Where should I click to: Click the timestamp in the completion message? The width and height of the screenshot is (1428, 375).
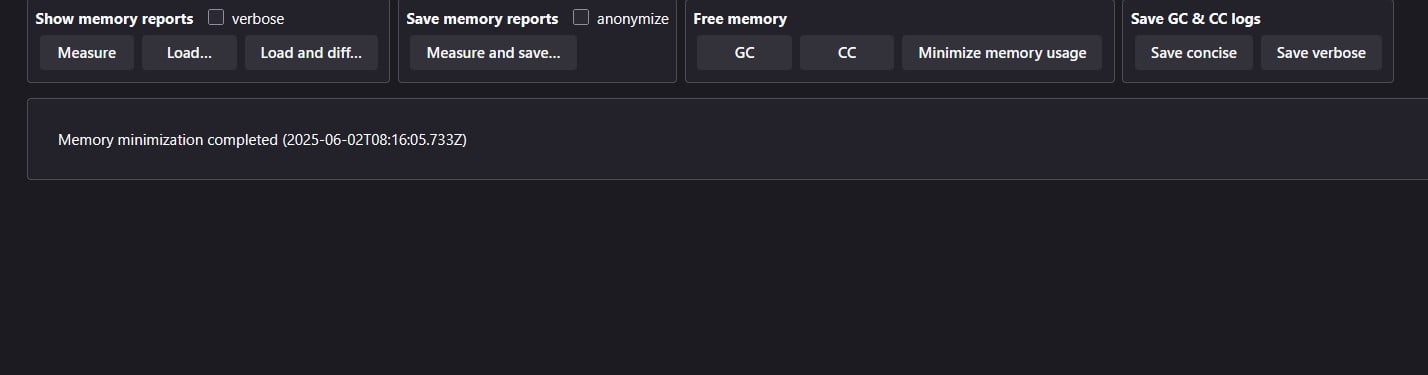point(375,140)
